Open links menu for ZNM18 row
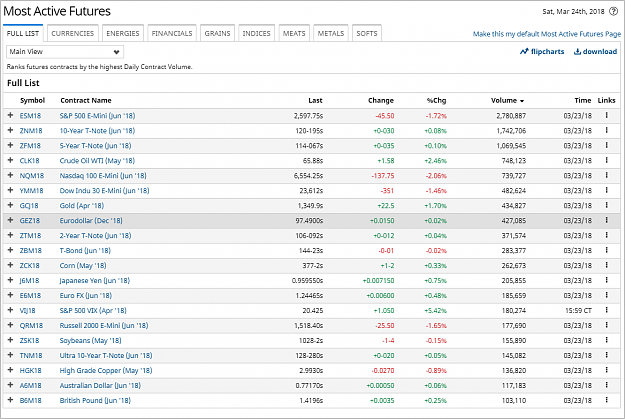This screenshot has height=419, width=625. pyautogui.click(x=606, y=130)
